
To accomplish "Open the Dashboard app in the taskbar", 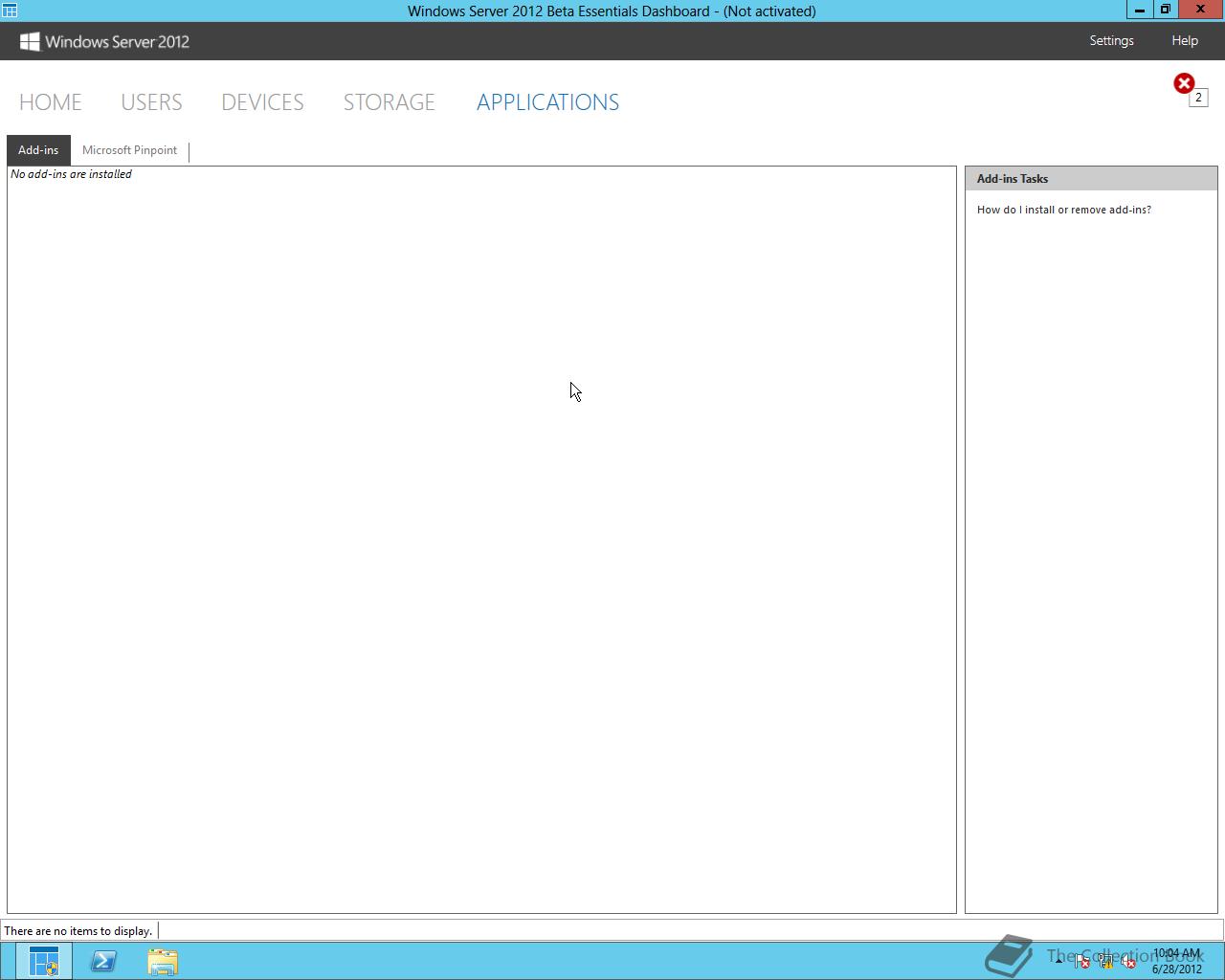I will point(43,961).
